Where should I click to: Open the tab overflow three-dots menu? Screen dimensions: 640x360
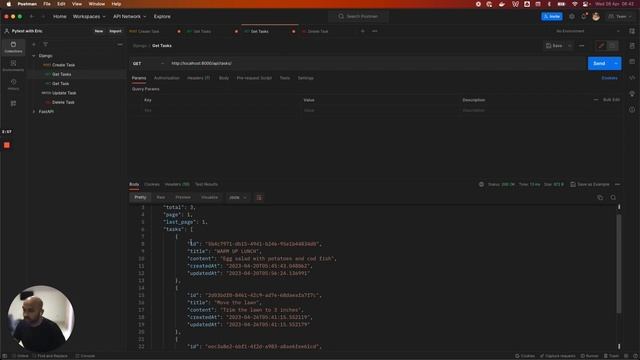point(375,31)
